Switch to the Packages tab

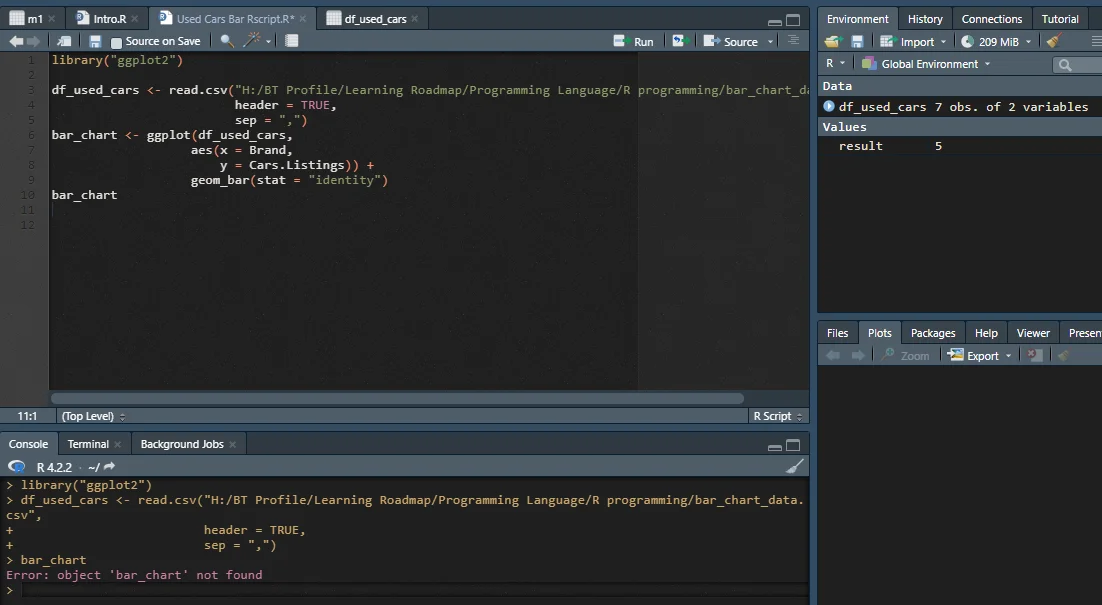coord(932,333)
